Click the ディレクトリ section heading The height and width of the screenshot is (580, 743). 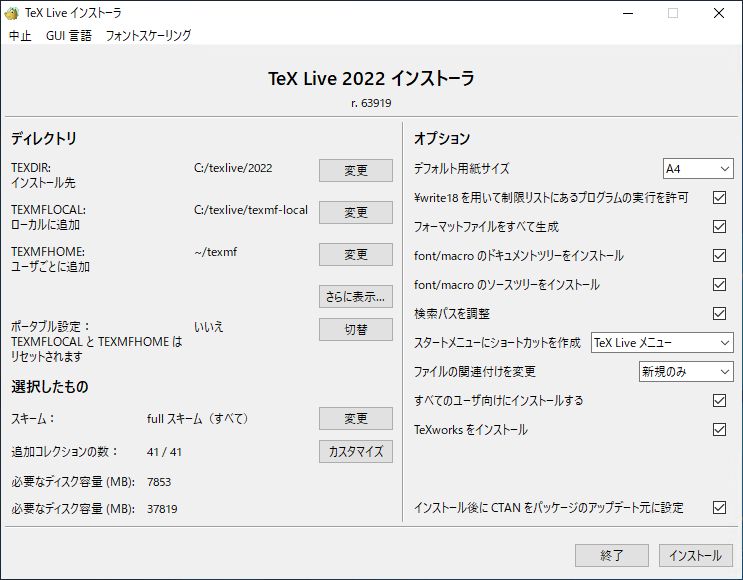(44, 138)
